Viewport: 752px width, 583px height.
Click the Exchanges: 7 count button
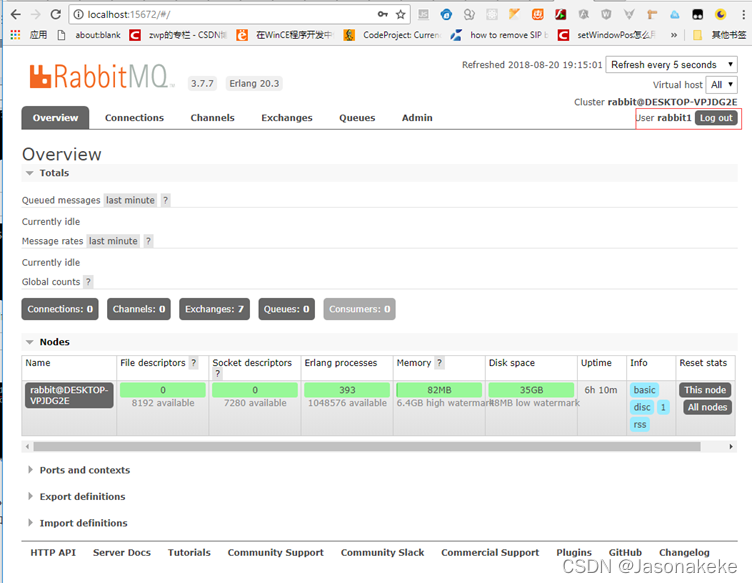point(214,309)
